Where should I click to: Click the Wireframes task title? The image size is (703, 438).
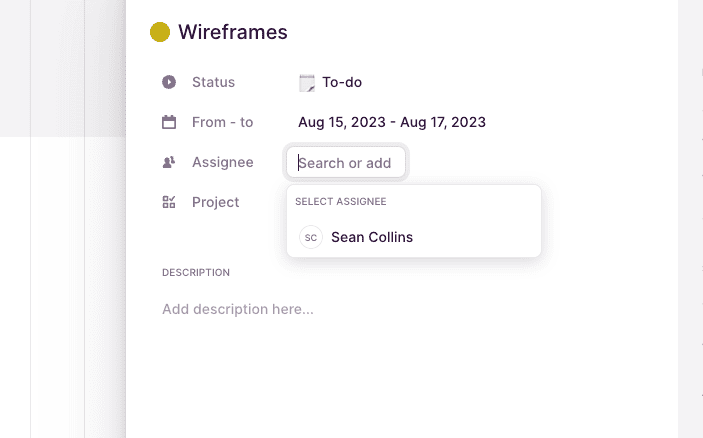233,32
